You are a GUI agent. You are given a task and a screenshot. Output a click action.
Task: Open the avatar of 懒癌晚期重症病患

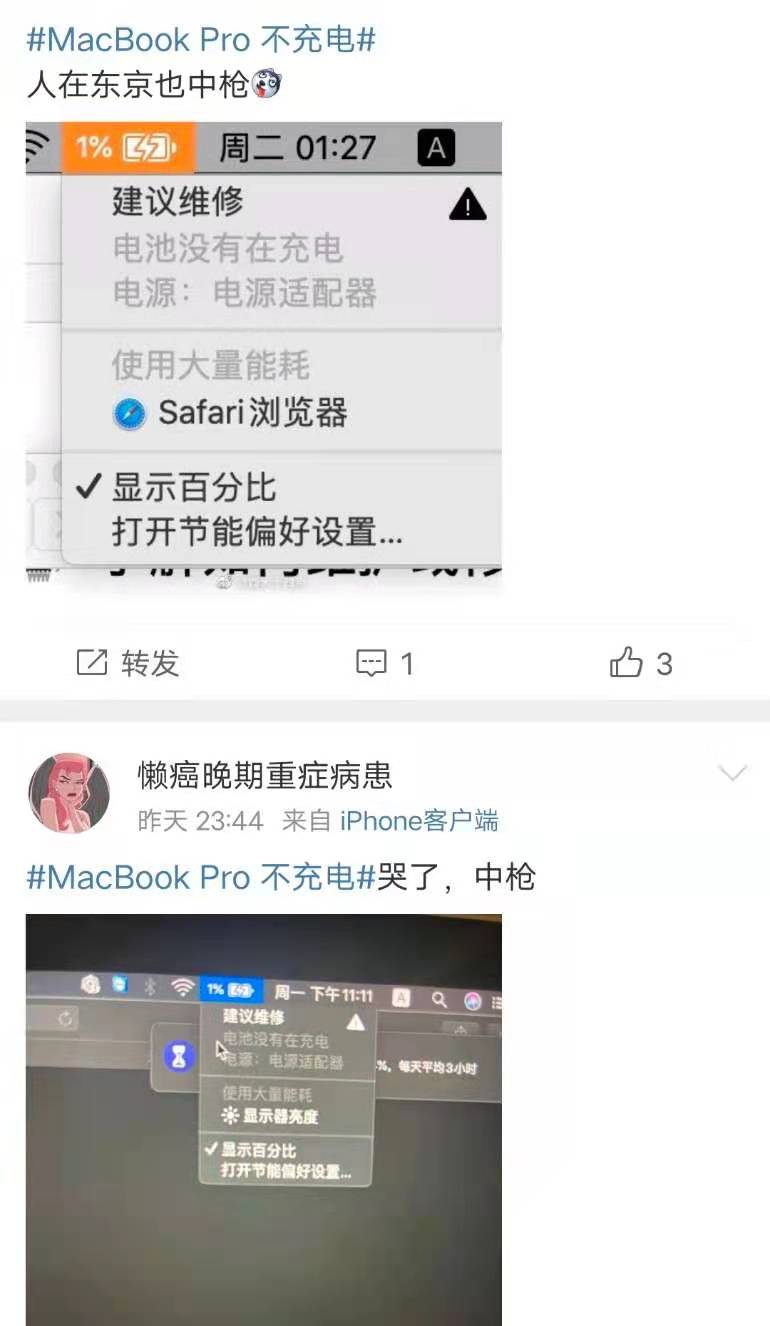click(69, 793)
